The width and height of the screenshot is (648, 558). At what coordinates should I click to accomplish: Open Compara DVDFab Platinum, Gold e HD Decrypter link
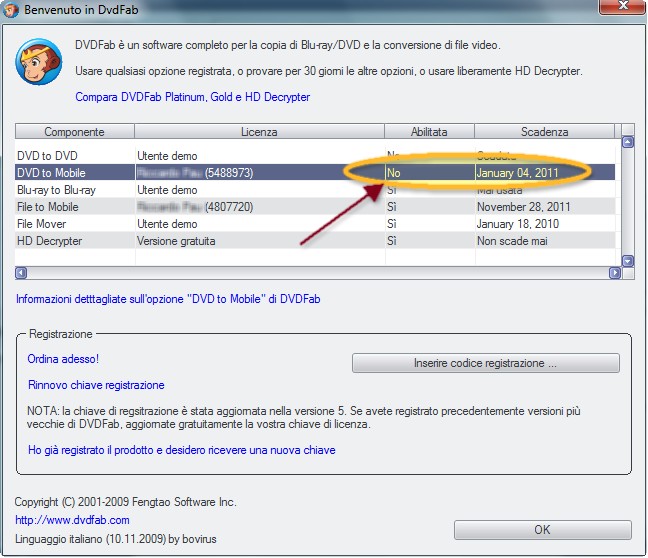[193, 97]
